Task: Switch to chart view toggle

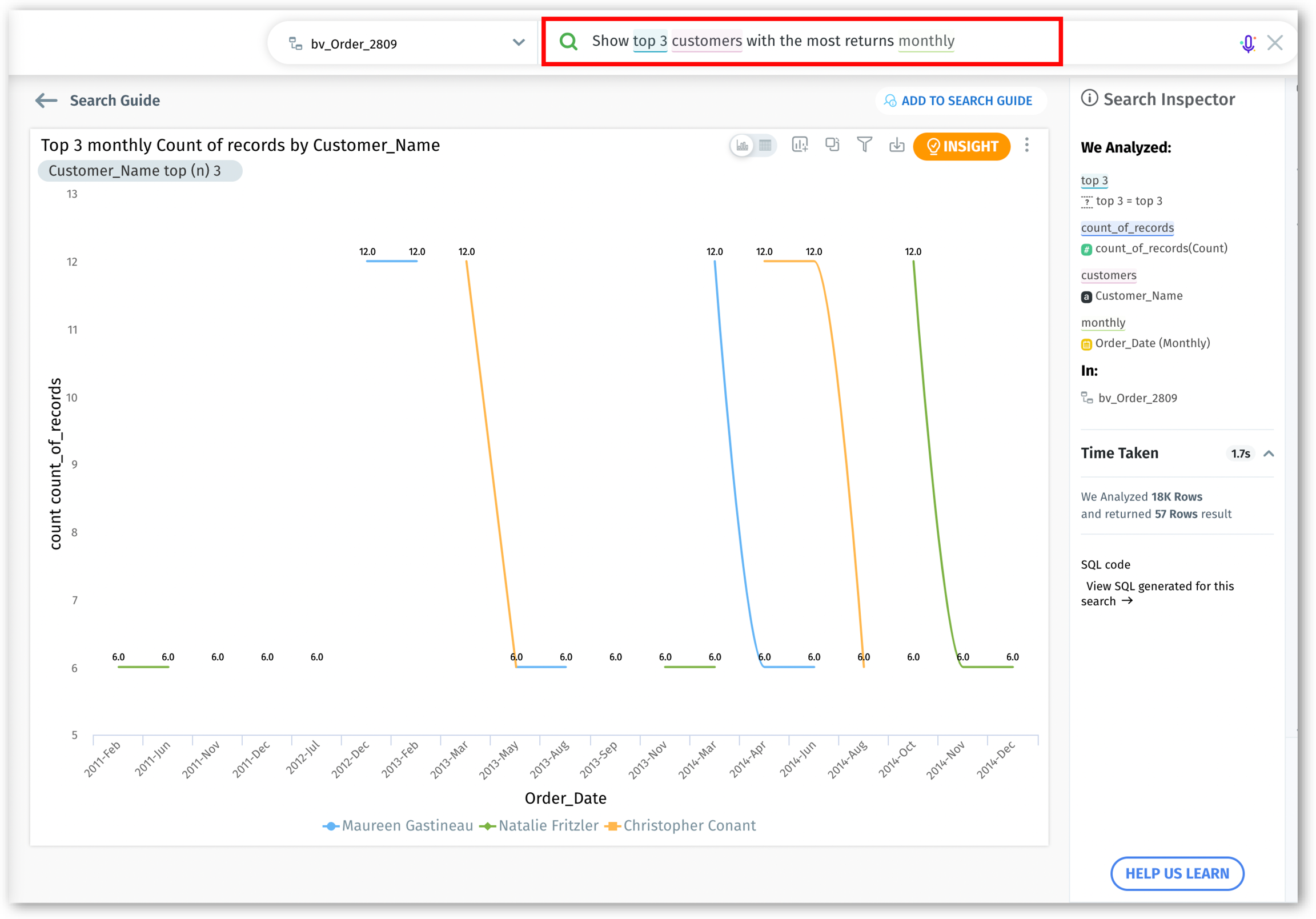Action: click(743, 146)
